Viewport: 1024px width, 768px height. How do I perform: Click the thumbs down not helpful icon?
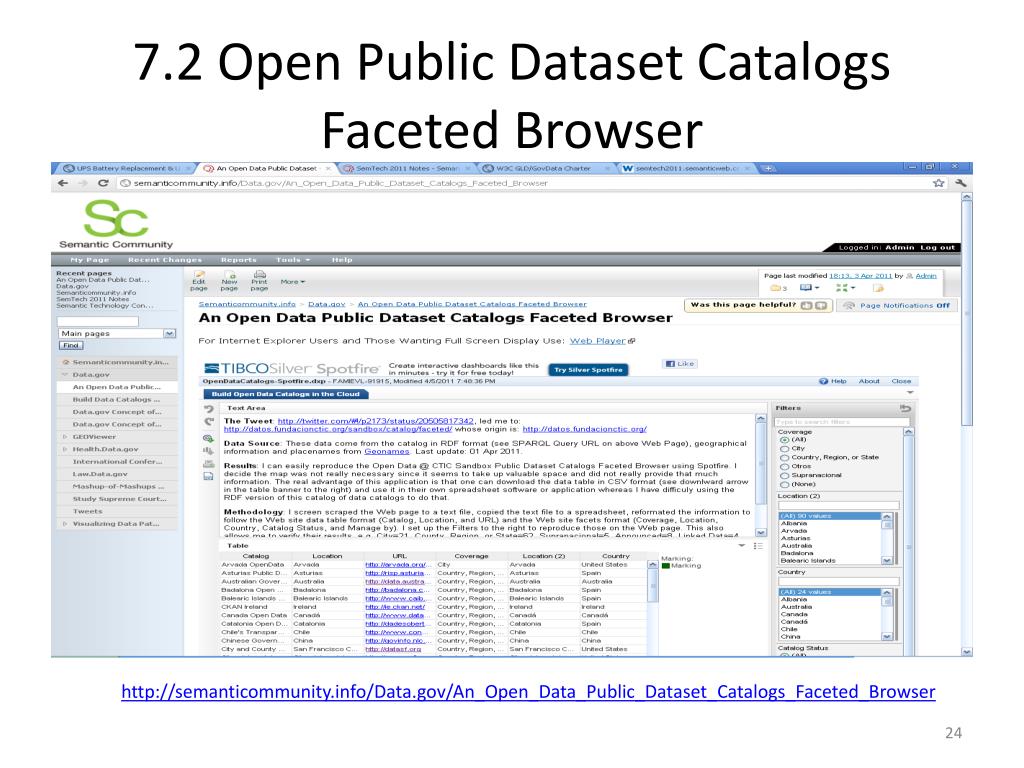pos(821,306)
